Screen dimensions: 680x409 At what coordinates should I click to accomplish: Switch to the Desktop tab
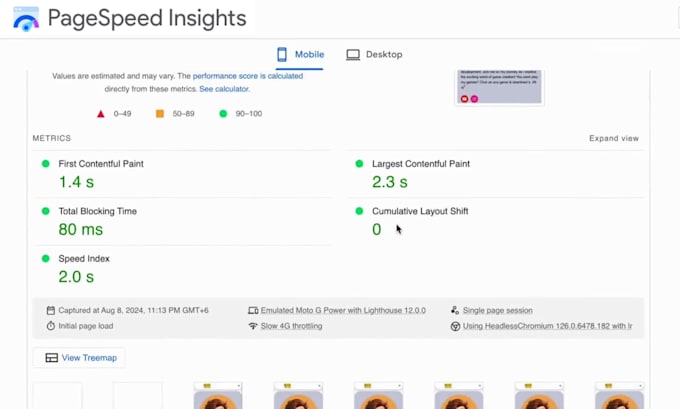pyautogui.click(x=374, y=55)
